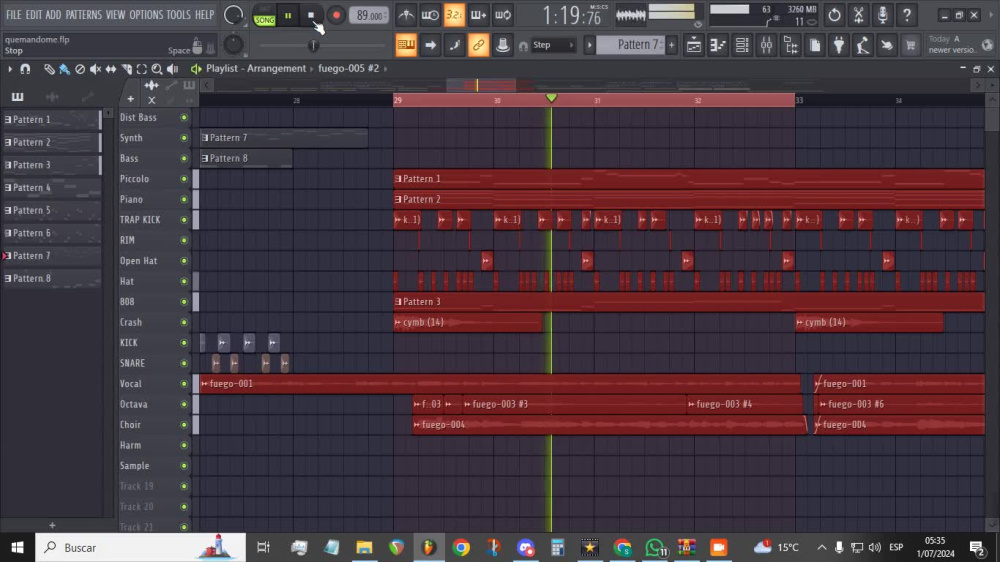The width and height of the screenshot is (1000, 562).
Task: Activate the Zoom magnifier tool
Action: click(x=157, y=69)
